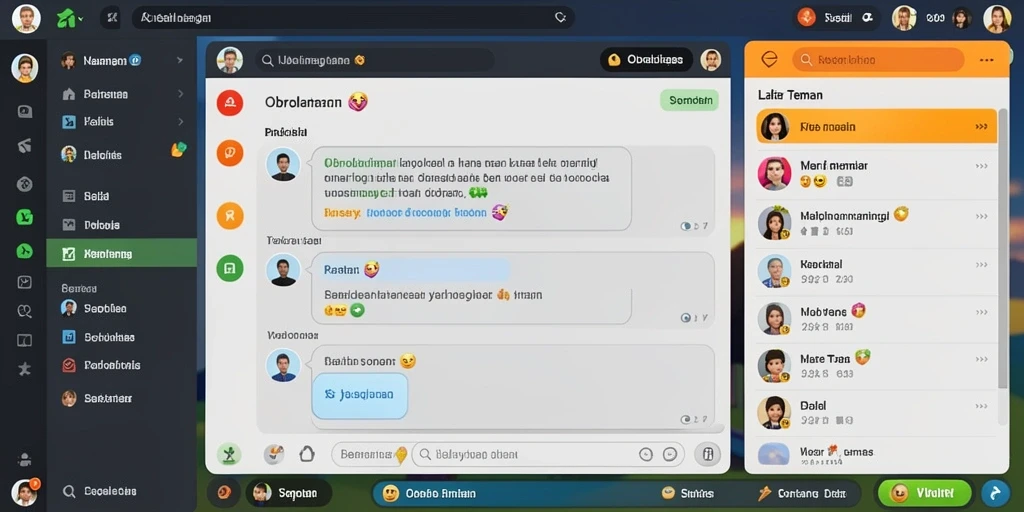Click the green round icon in chat left strip
The width and height of the screenshot is (1024, 512).
[230, 268]
